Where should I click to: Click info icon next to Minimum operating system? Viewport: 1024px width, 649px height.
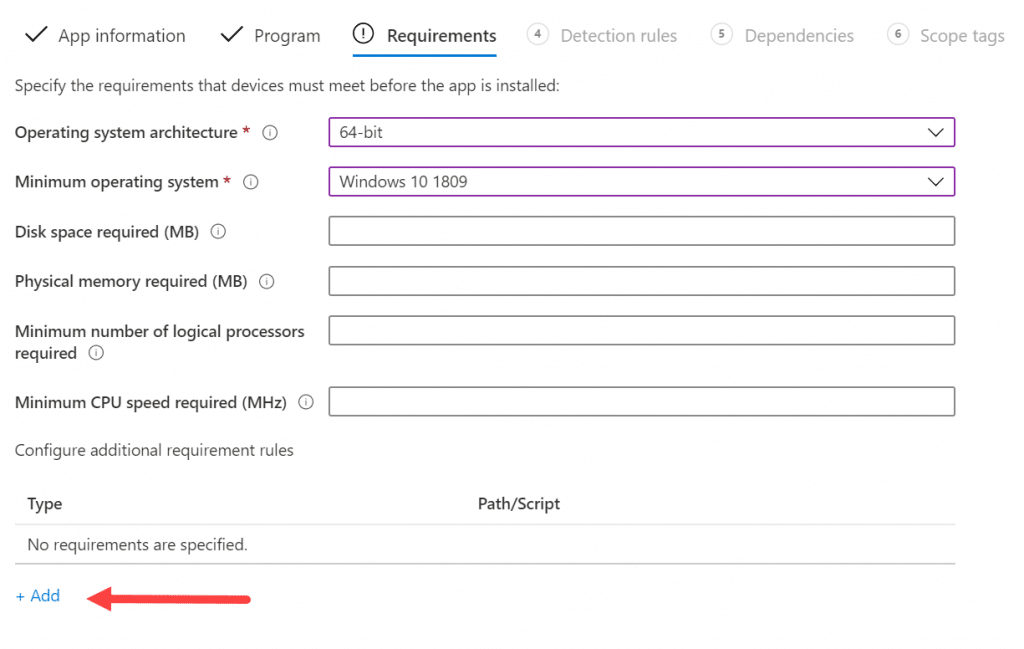coord(251,182)
